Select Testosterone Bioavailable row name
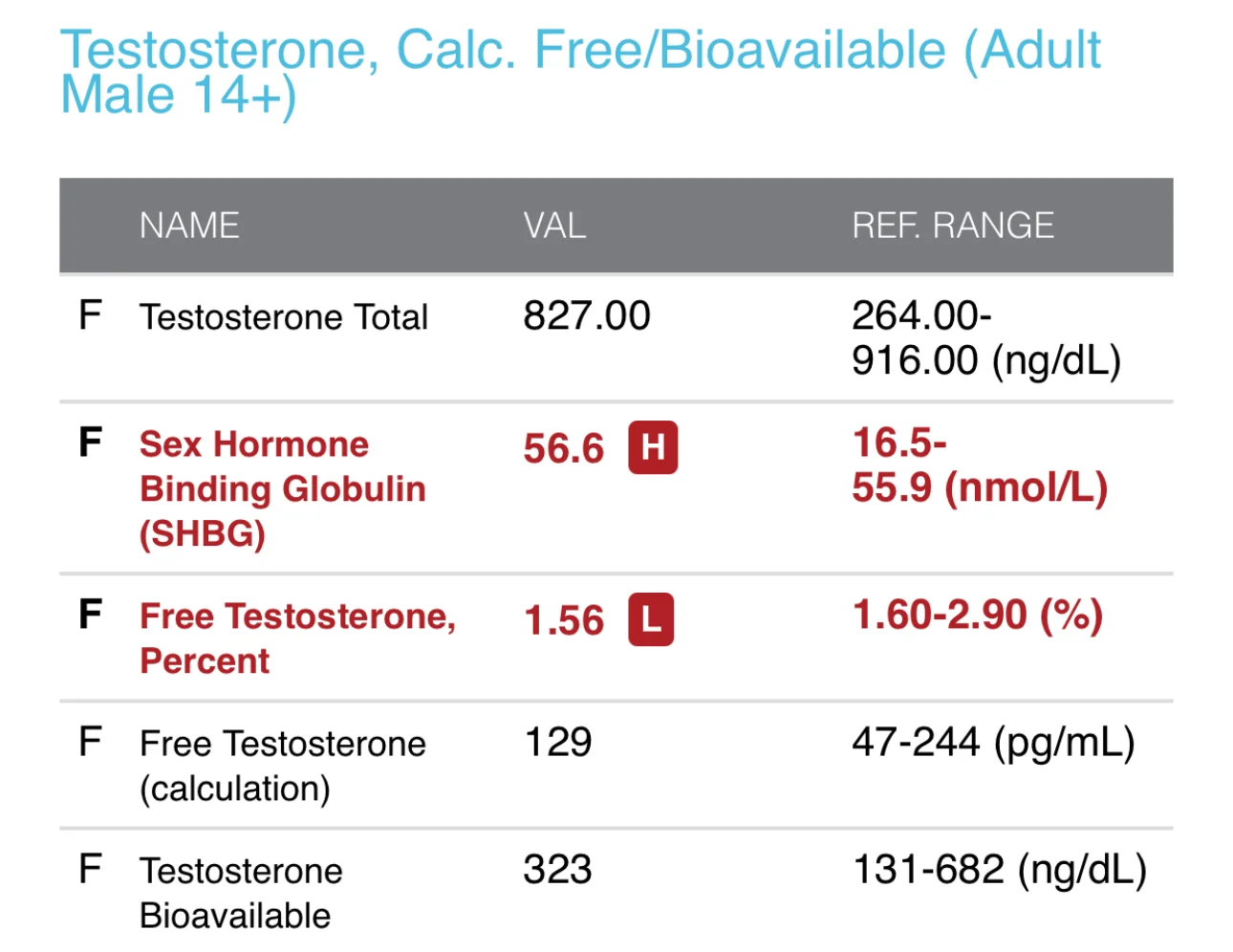 [241, 893]
